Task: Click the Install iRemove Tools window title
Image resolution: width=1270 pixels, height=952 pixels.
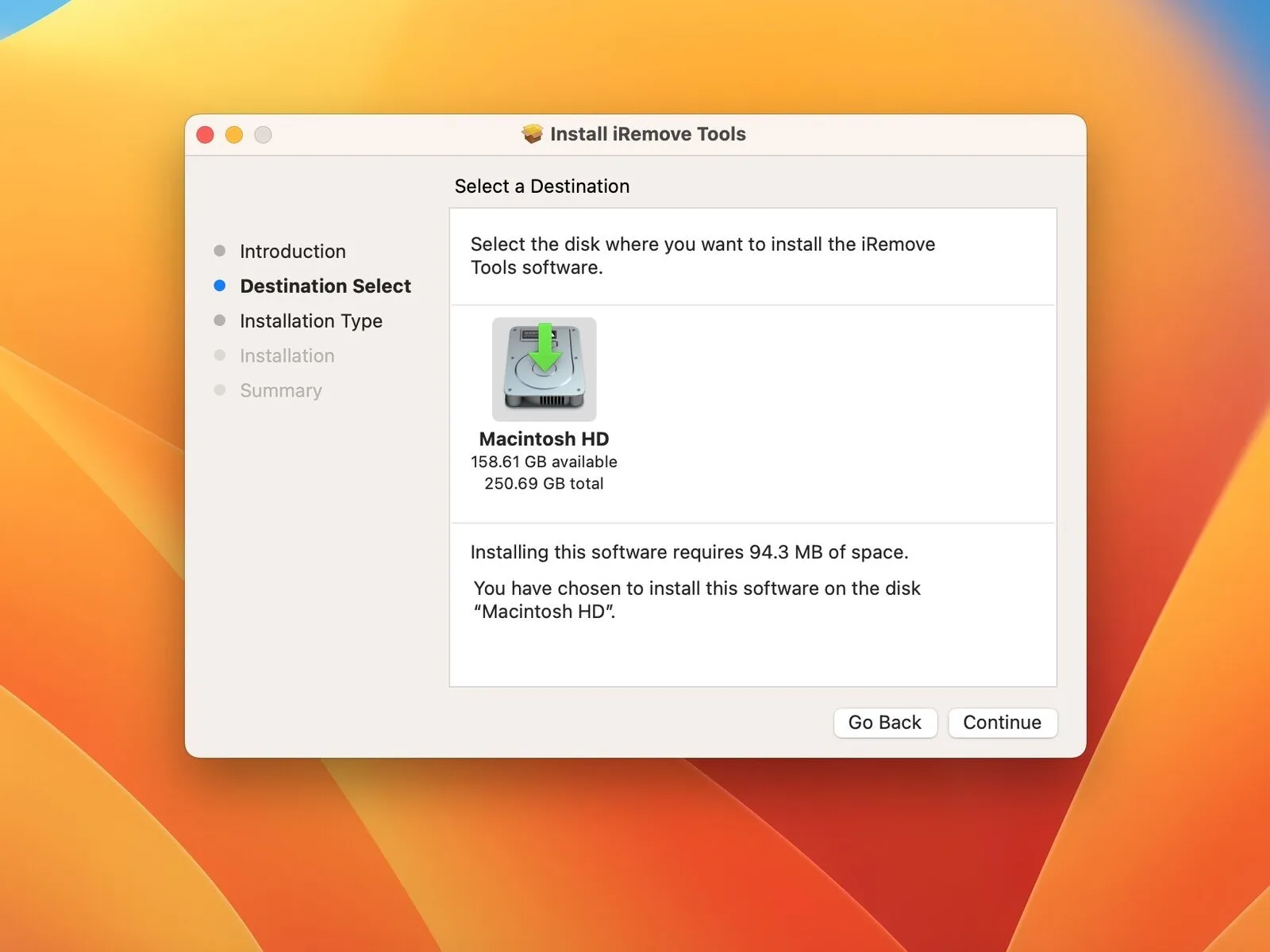Action: pyautogui.click(x=648, y=134)
